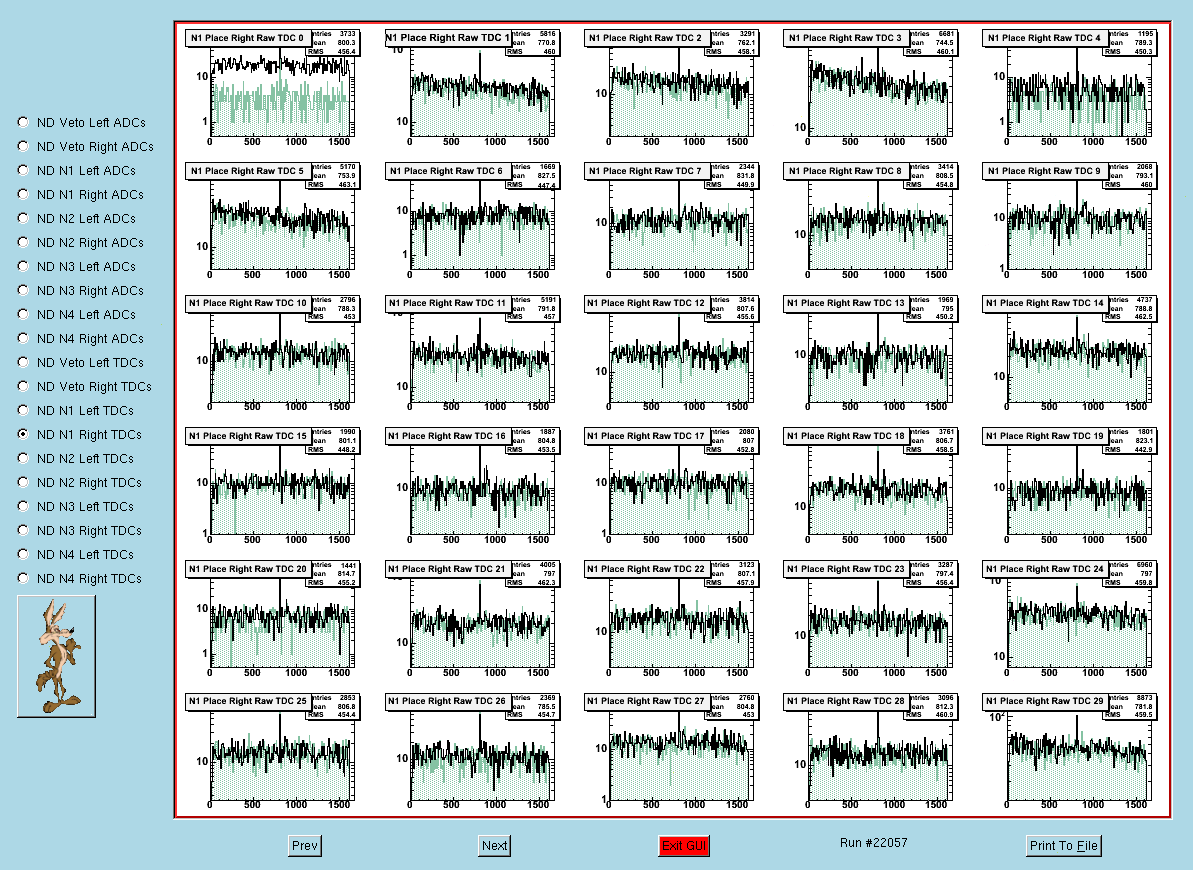Click the Run #22057 label
The height and width of the screenshot is (870, 1193).
click(x=873, y=843)
